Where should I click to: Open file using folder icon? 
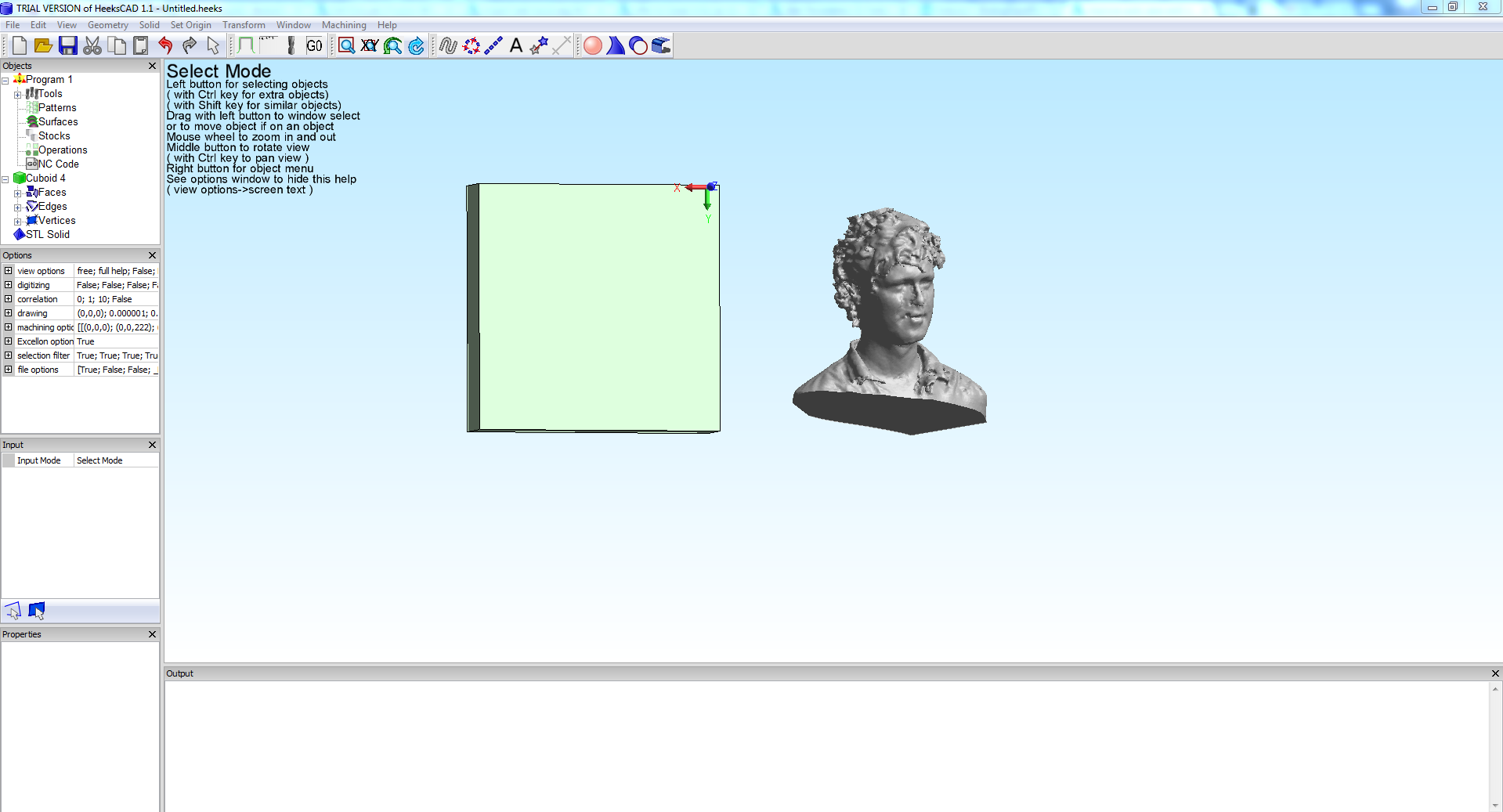click(43, 46)
